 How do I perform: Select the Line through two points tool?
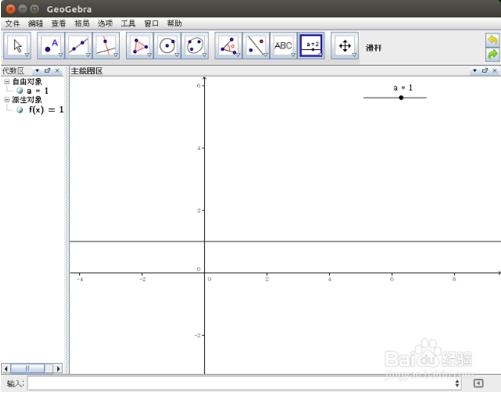click(x=78, y=46)
